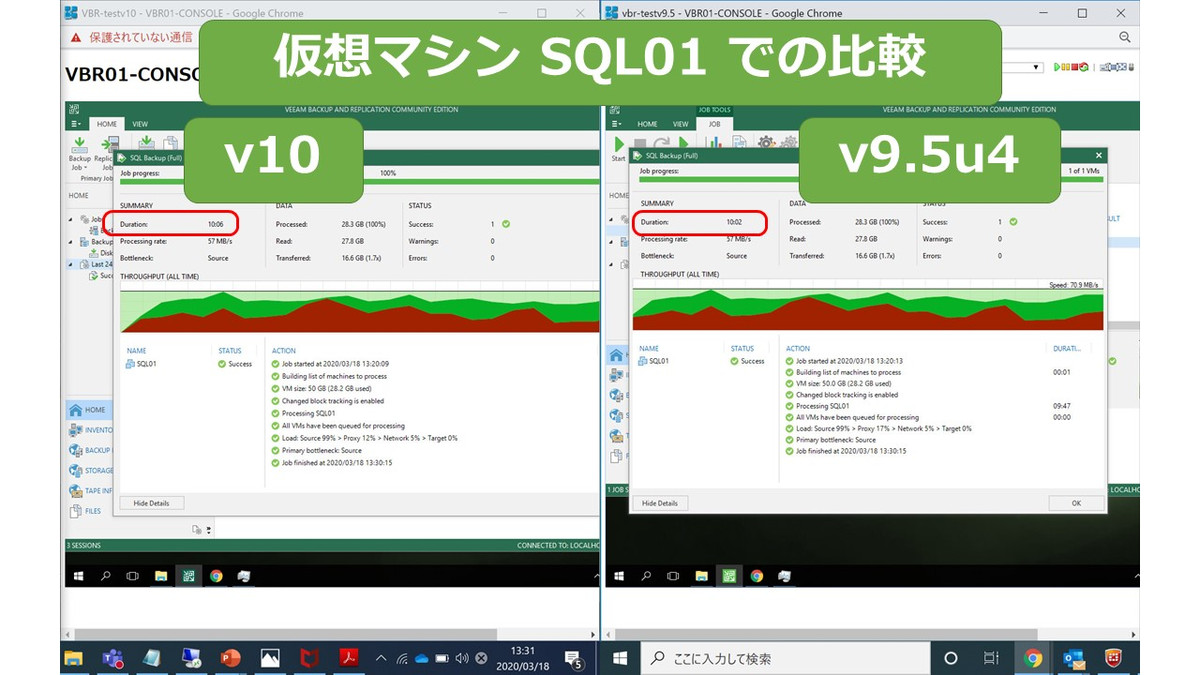Click volume icon in host system tray
1200x675 pixels.
pyautogui.click(x=462, y=658)
